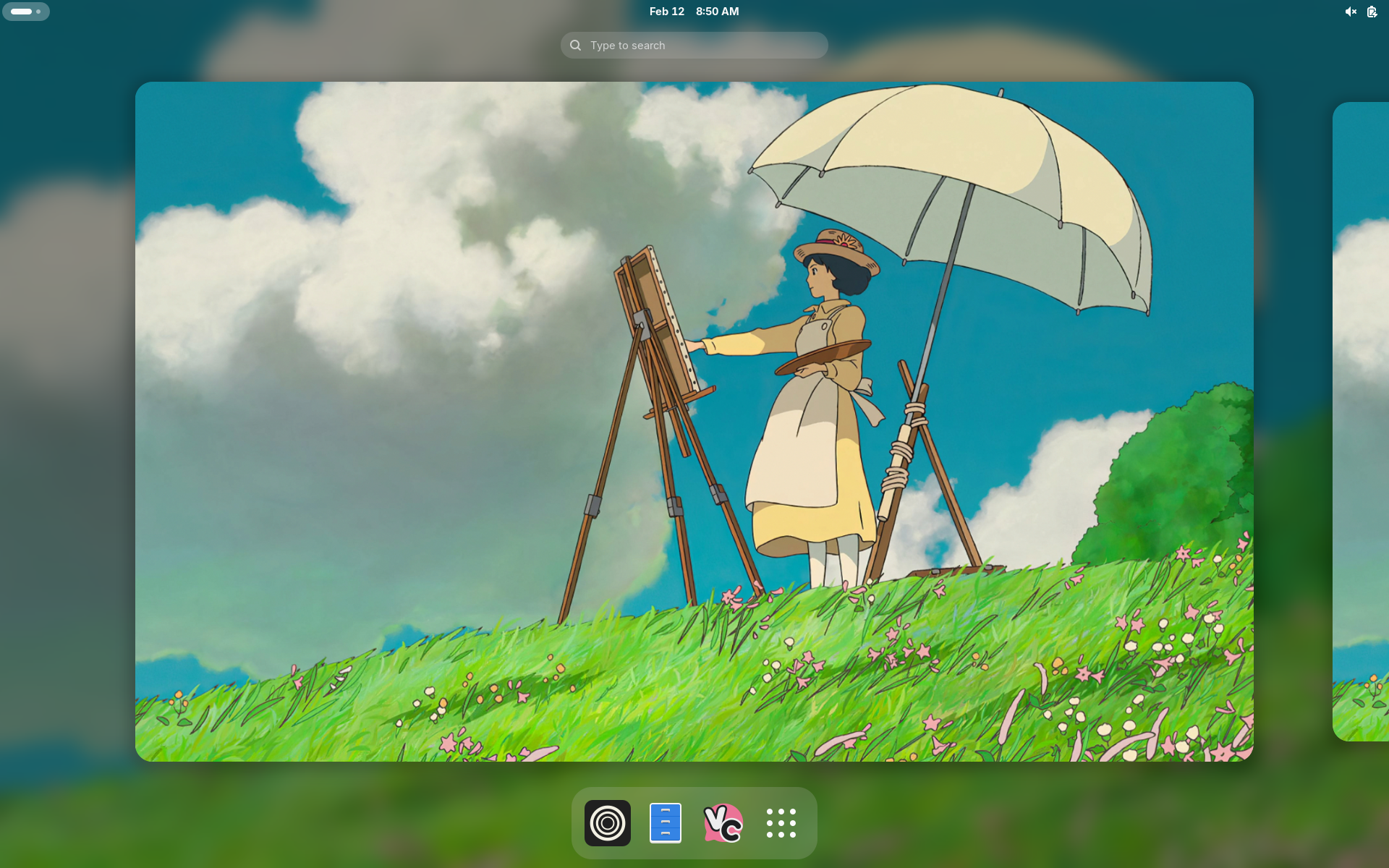The width and height of the screenshot is (1389, 868).
Task: Unmute system audio from the top-bar sound status
Action: 1350,12
